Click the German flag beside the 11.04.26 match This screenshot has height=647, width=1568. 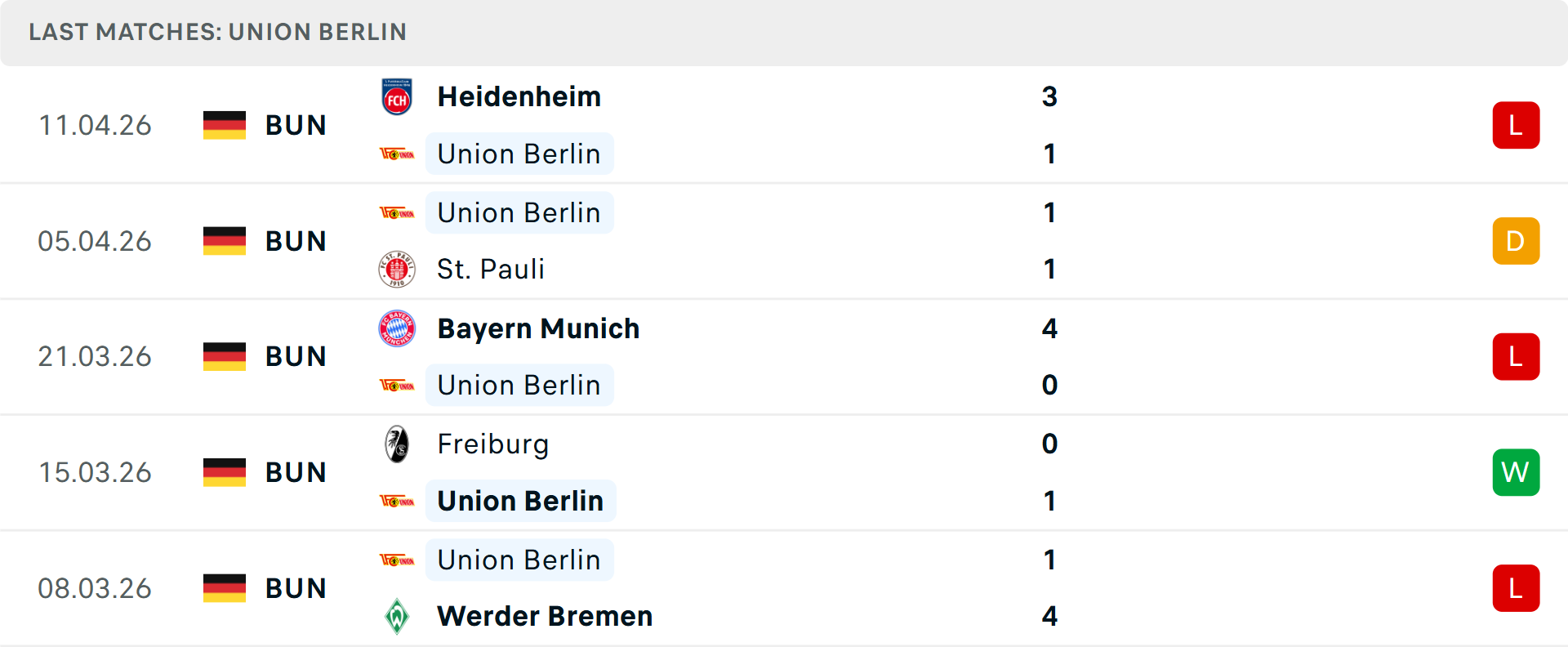(x=224, y=125)
